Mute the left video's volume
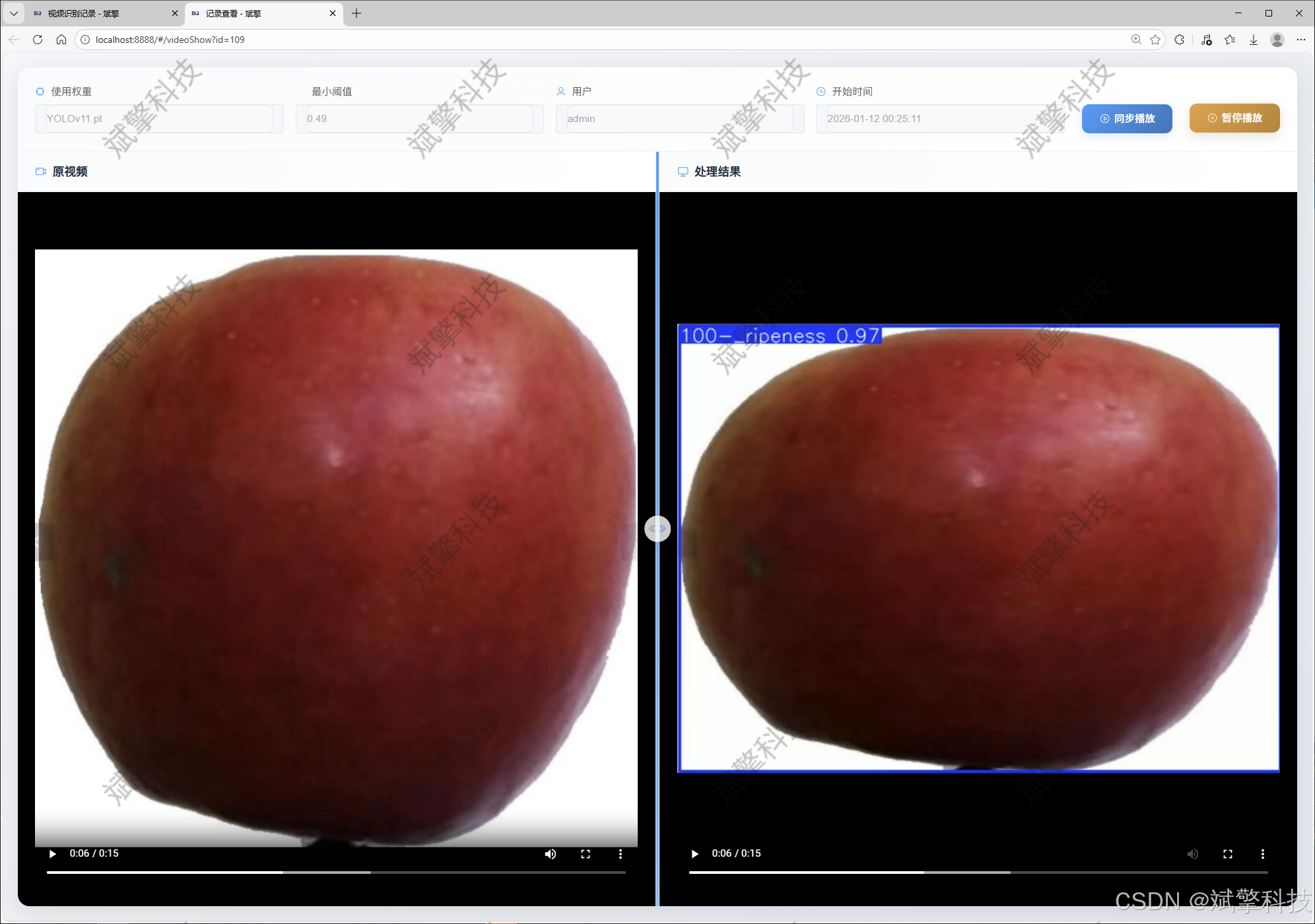The image size is (1315, 924). click(550, 853)
